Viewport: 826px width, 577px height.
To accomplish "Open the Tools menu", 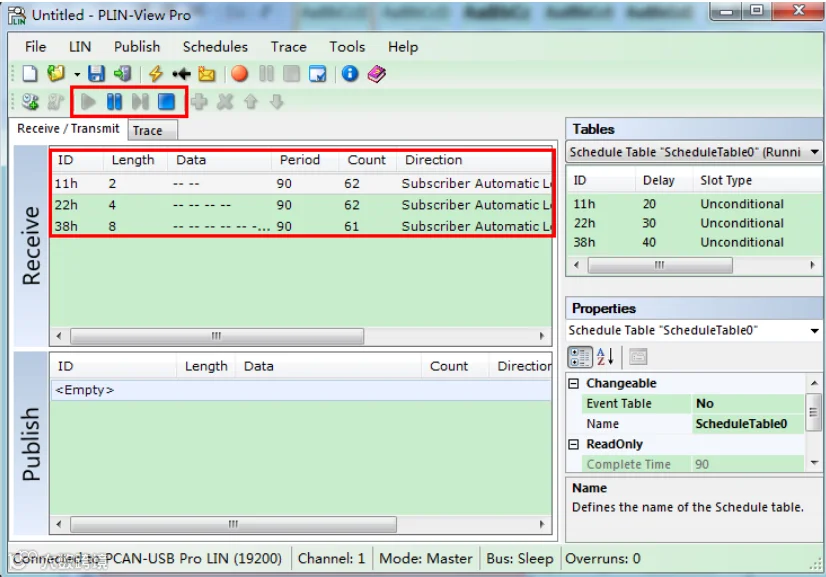I will pos(347,47).
